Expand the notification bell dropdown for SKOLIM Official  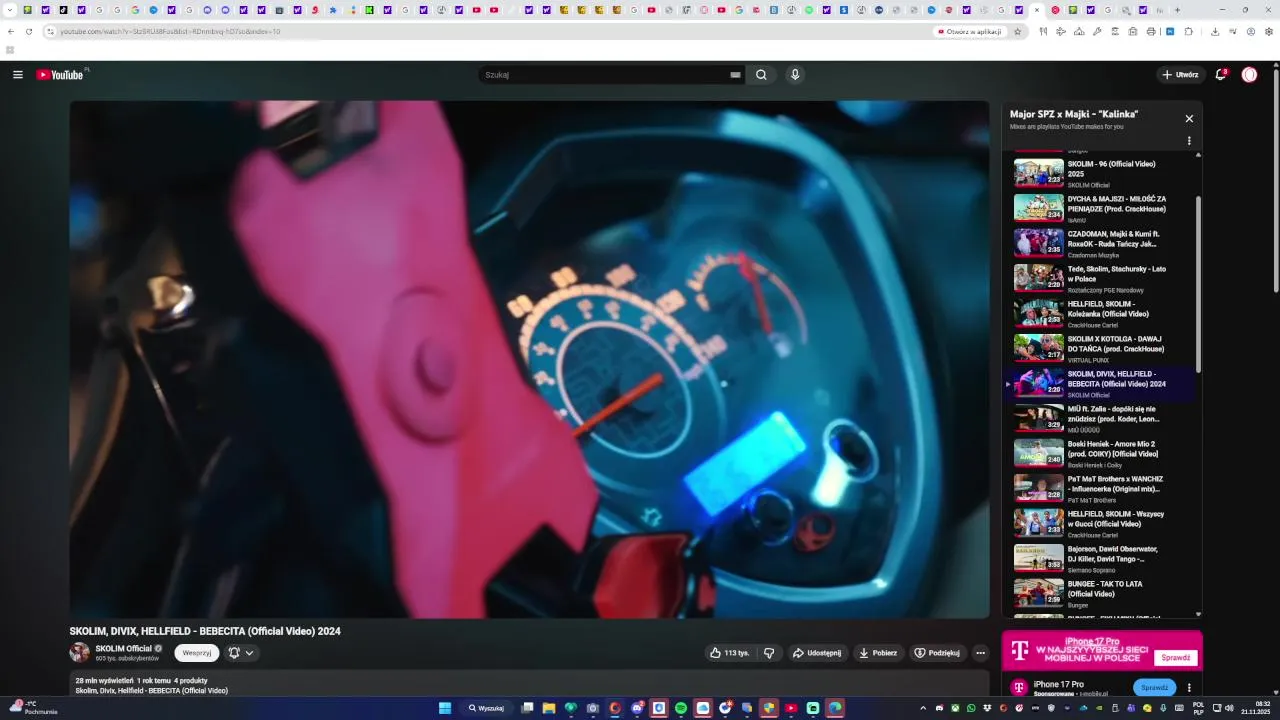[x=241, y=653]
